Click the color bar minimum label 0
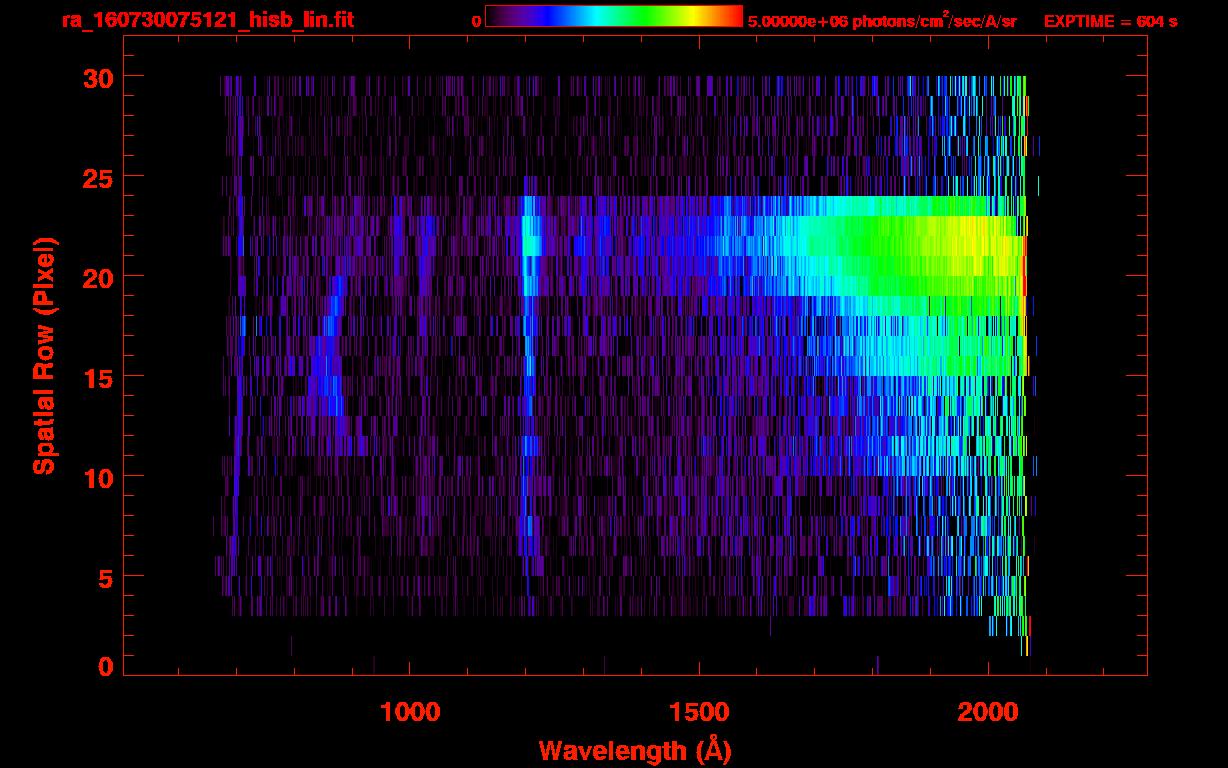Image resolution: width=1228 pixels, height=768 pixels. pyautogui.click(x=476, y=21)
